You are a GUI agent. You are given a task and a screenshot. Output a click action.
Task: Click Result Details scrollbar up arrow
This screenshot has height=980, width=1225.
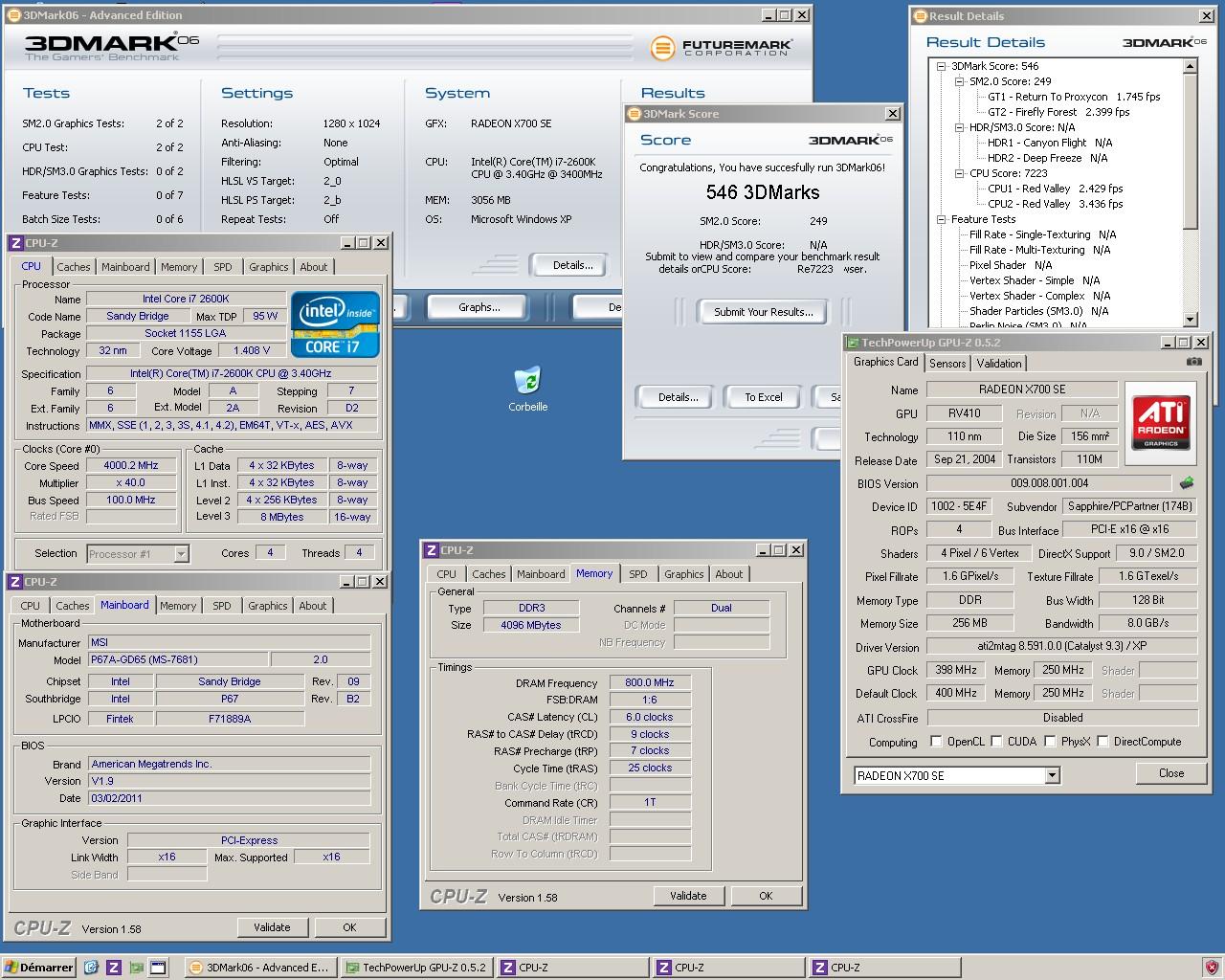pos(1191,67)
